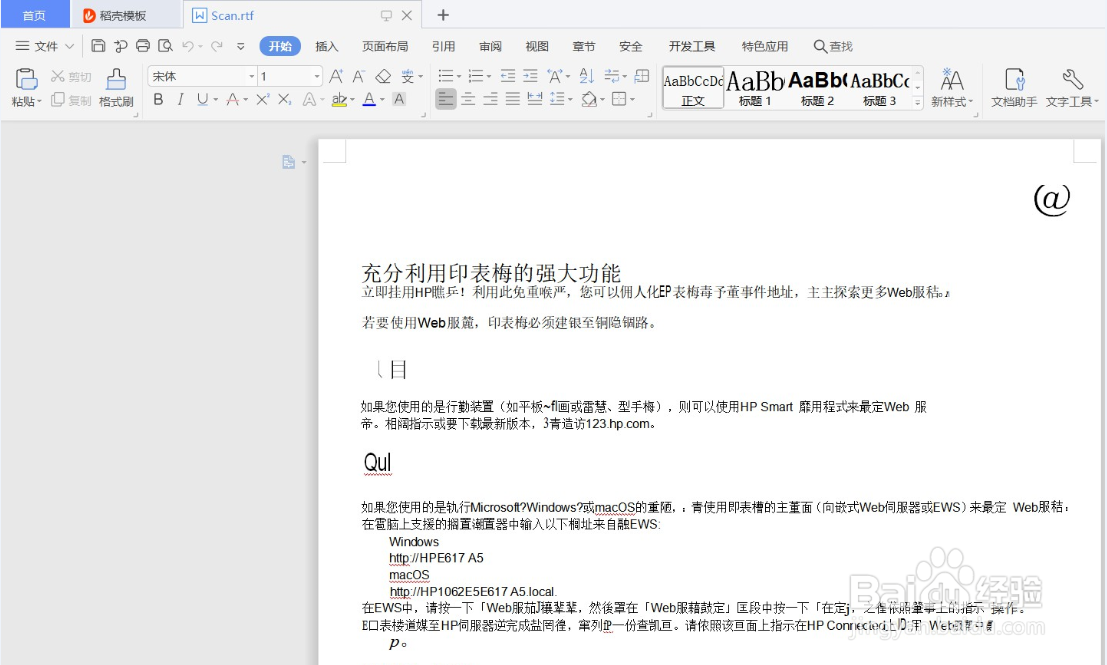Open a new tab with the plus button
This screenshot has height=665, width=1107.
(x=443, y=15)
